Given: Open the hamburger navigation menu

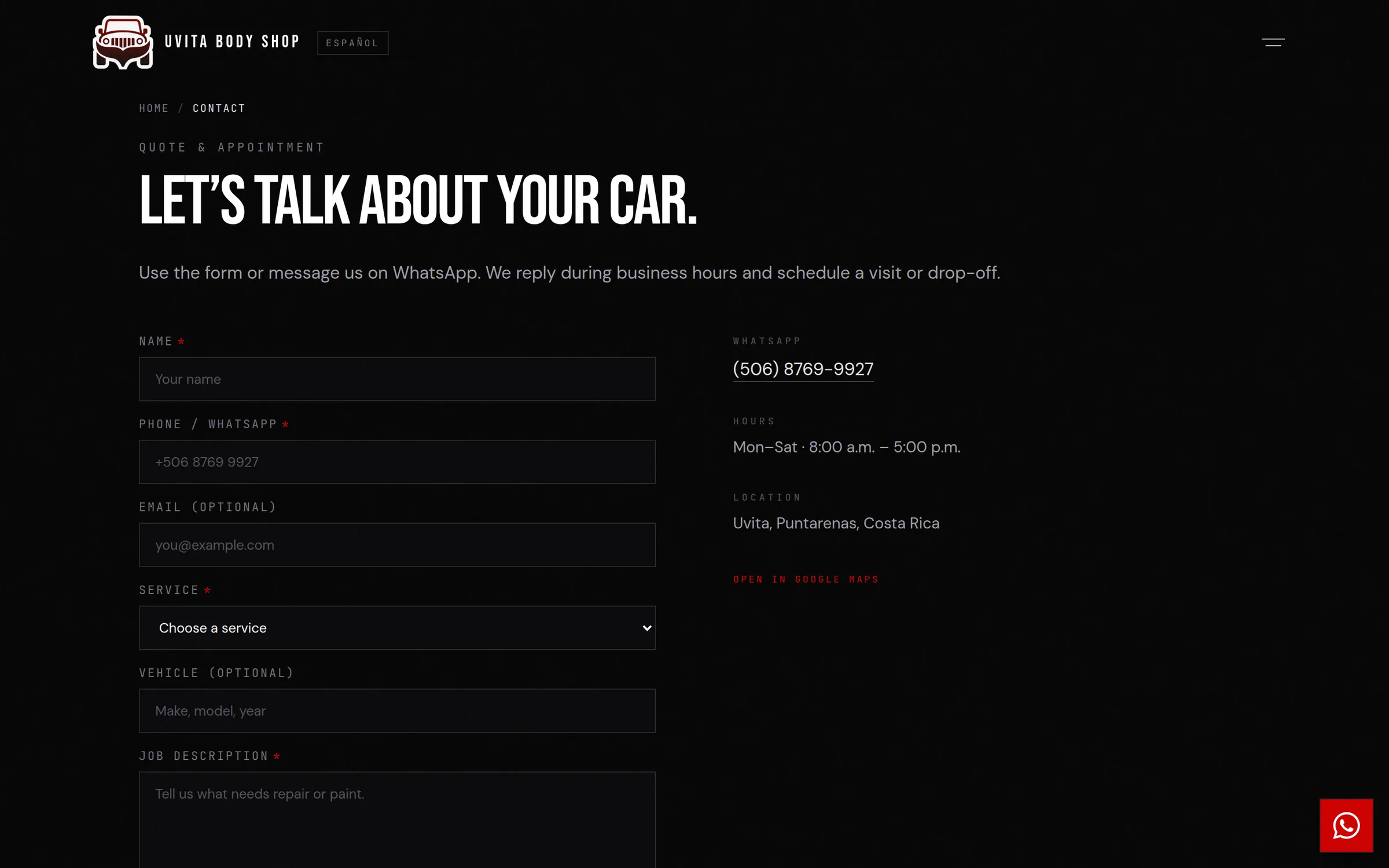Looking at the screenshot, I should pos(1273,42).
